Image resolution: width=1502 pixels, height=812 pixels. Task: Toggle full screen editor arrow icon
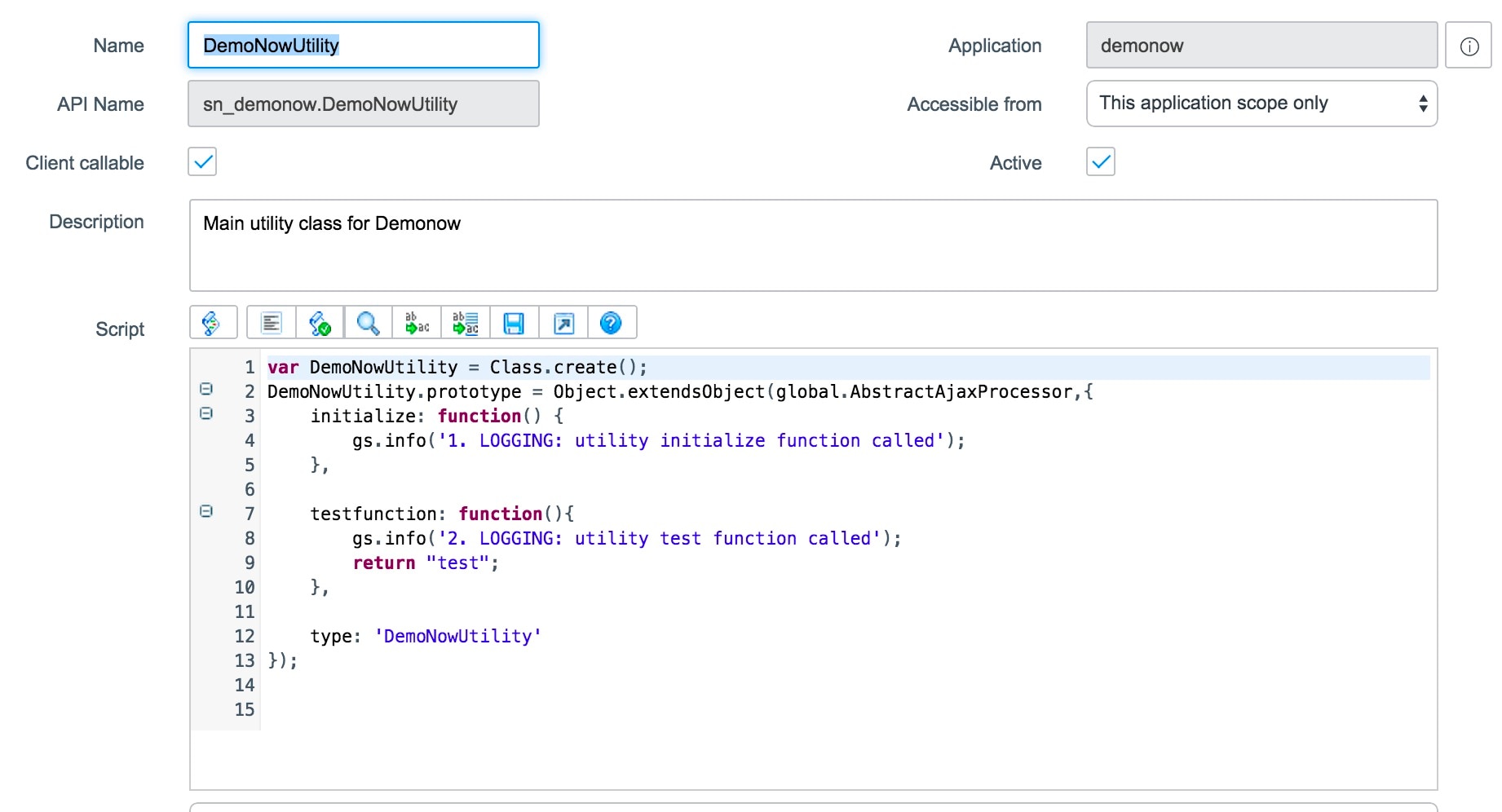pos(563,323)
